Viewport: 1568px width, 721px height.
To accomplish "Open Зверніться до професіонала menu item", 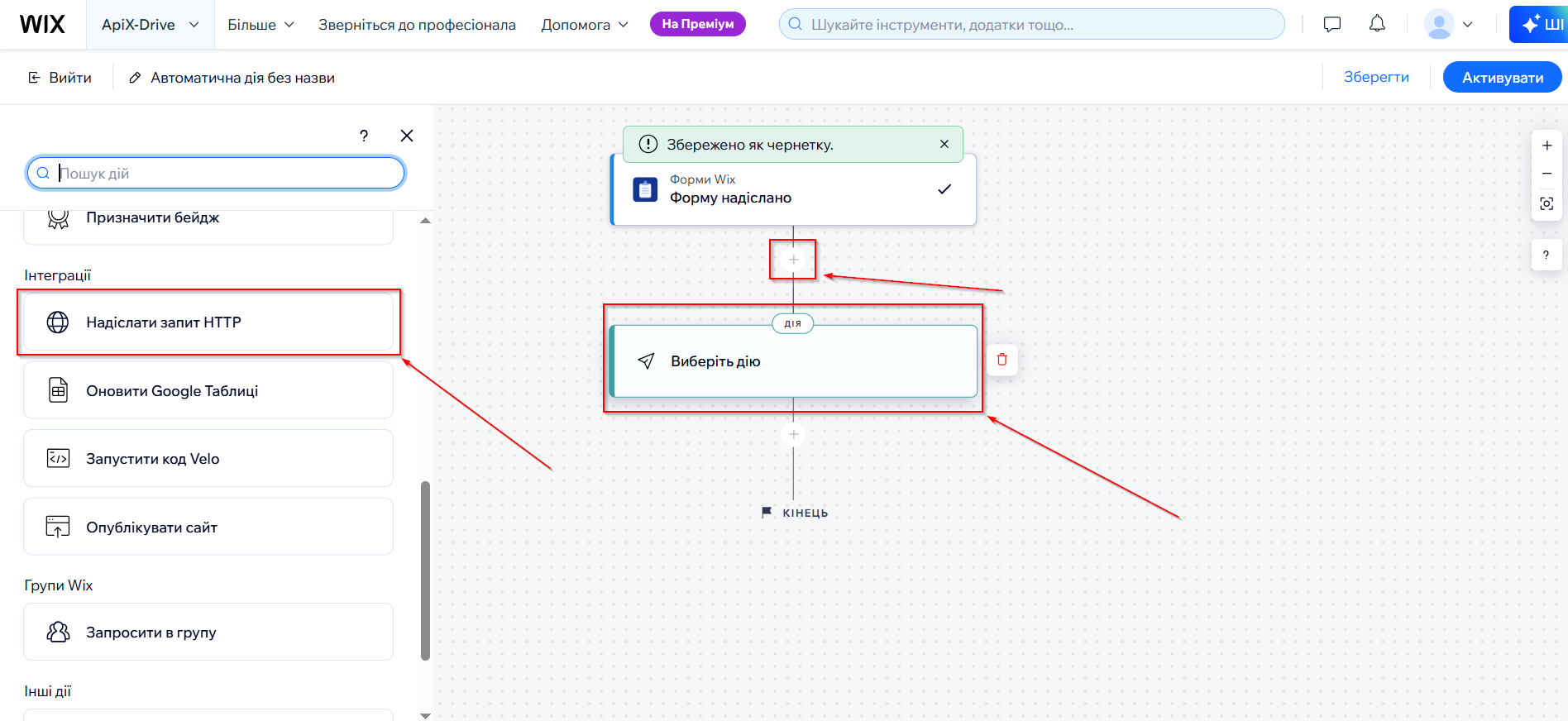I will 417,25.
